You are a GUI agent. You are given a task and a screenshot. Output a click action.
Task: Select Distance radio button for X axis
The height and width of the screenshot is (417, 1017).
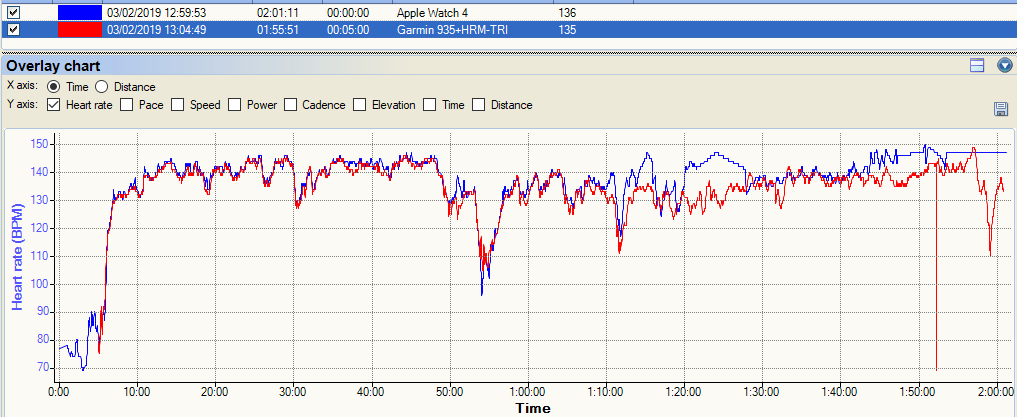(x=101, y=86)
